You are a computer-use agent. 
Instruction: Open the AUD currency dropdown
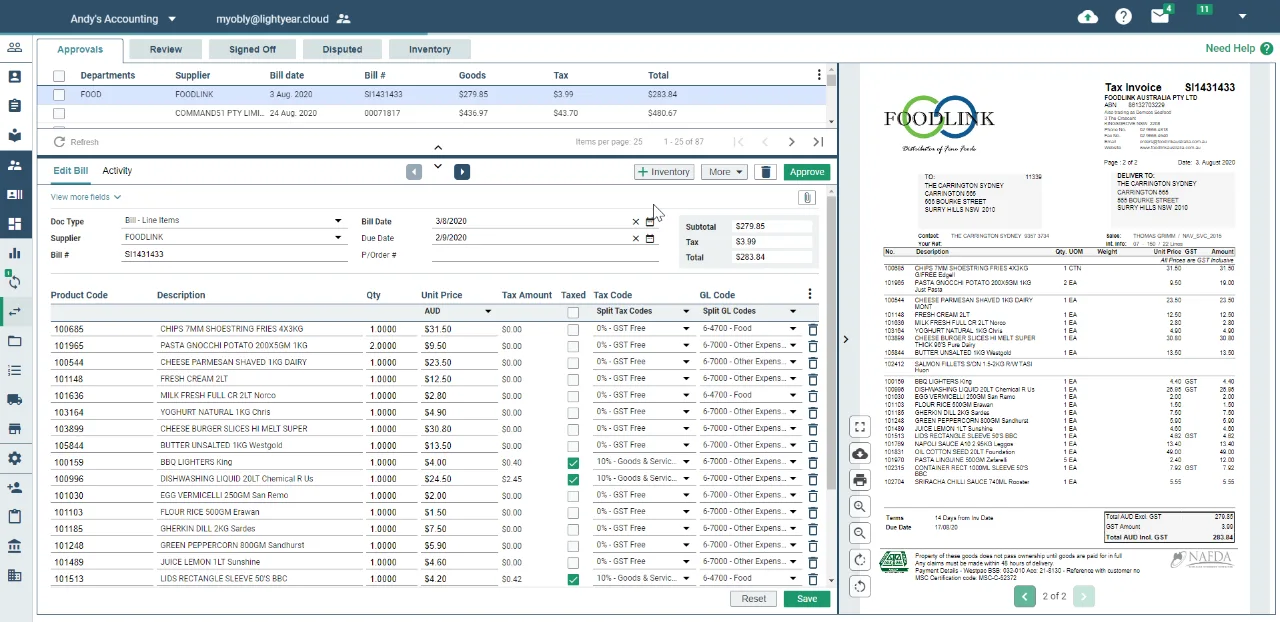(458, 311)
